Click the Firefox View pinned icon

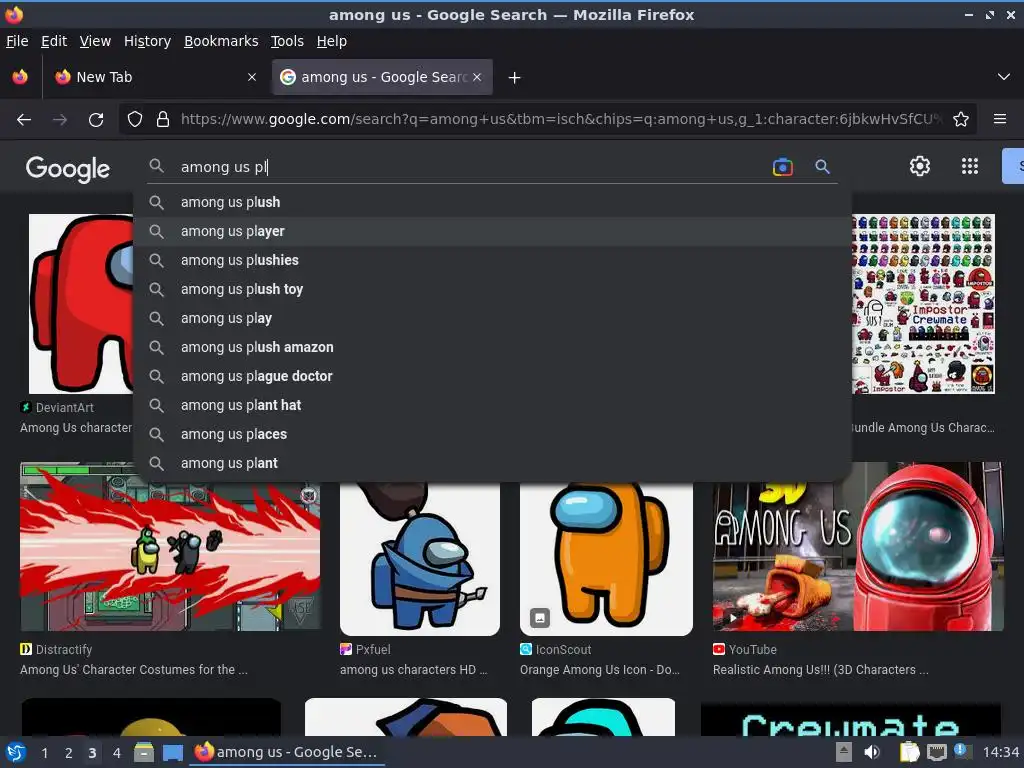pos(20,77)
